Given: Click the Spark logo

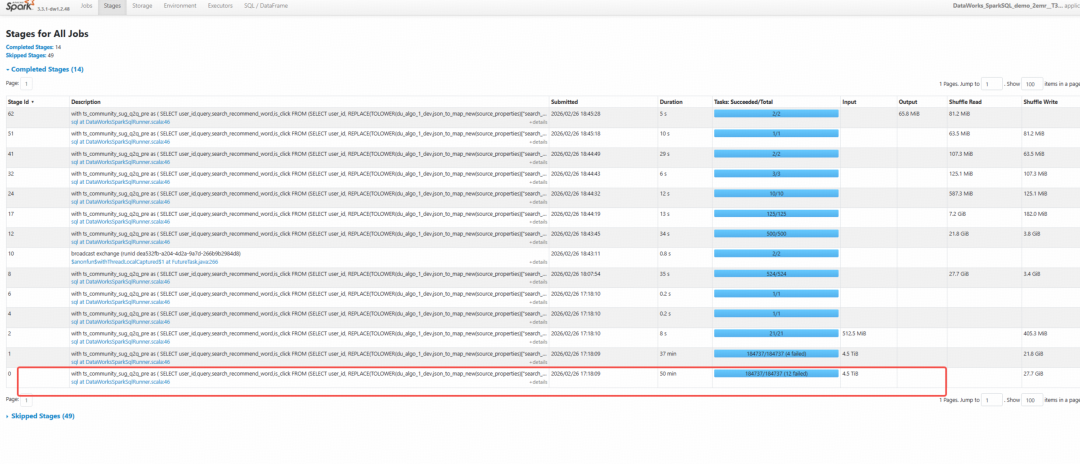Looking at the screenshot, I should click(x=21, y=6).
